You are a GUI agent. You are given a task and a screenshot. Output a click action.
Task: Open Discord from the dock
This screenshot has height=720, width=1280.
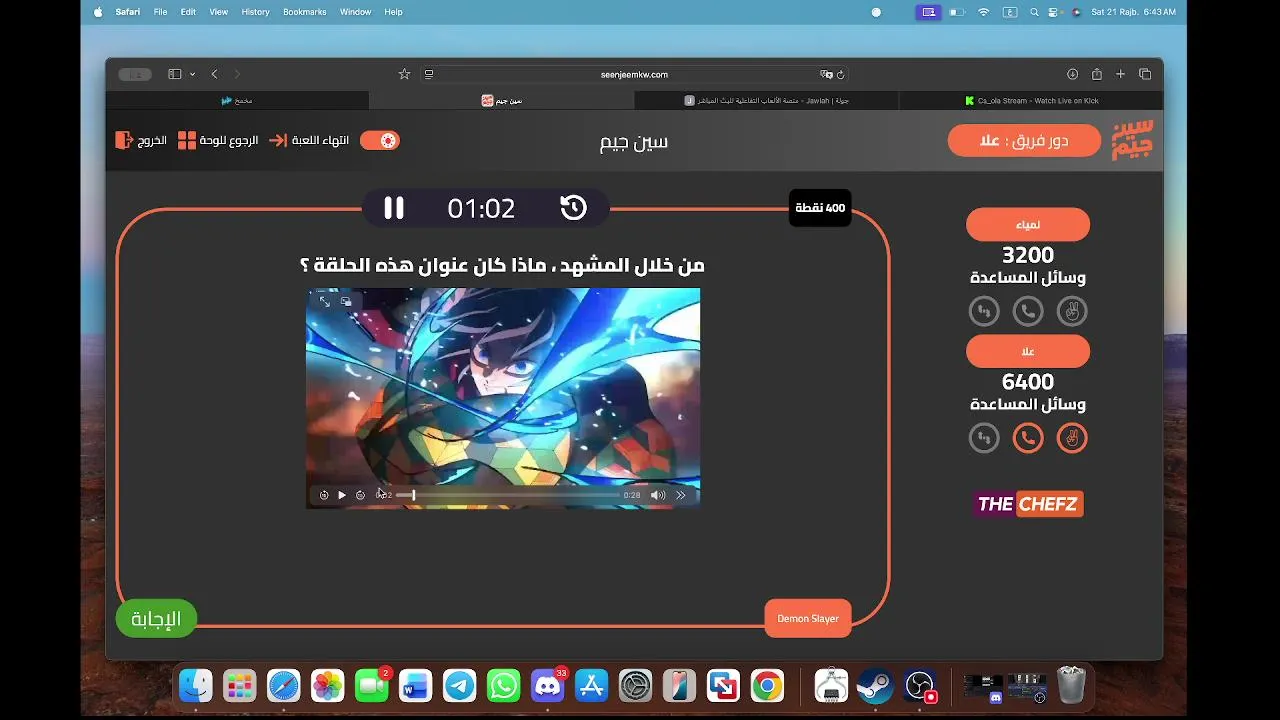point(548,686)
